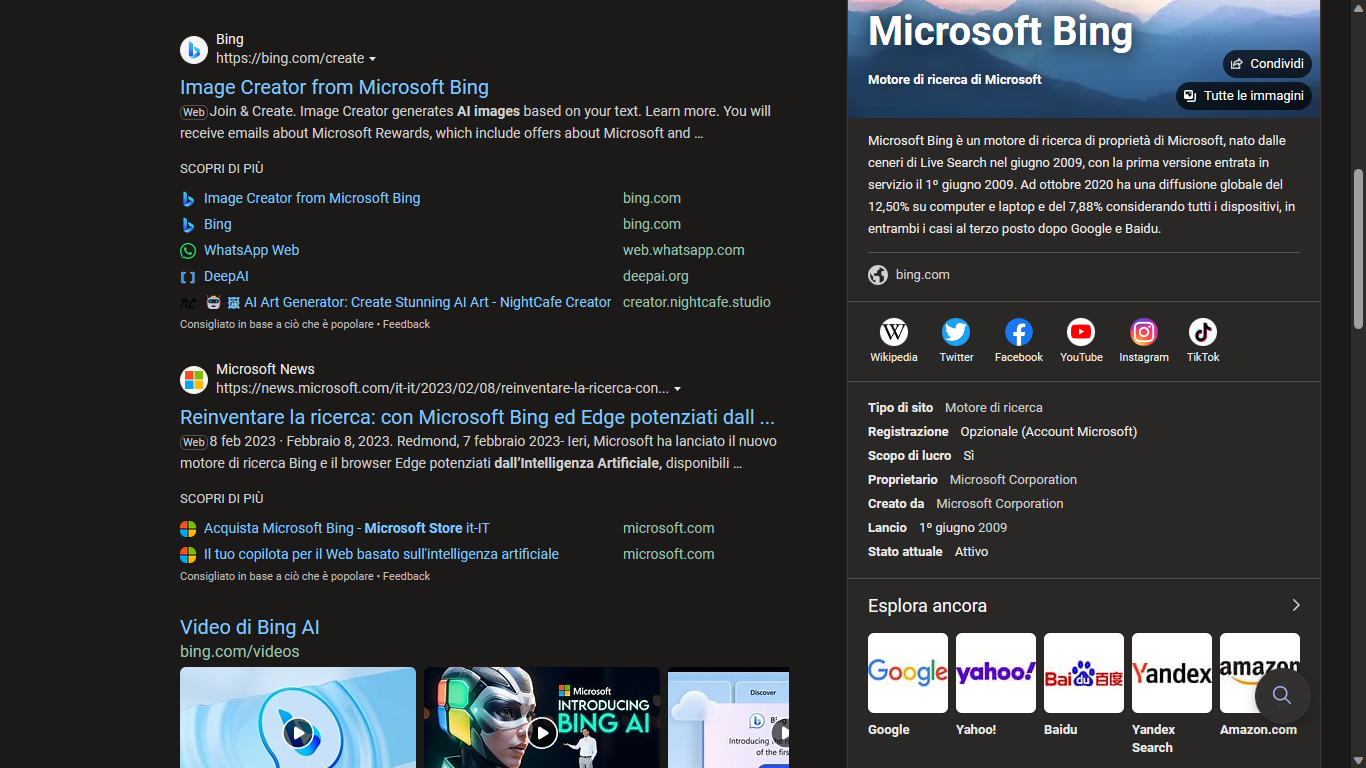Click the Microsoft Bing panel title
The image size is (1366, 768).
coord(1000,31)
